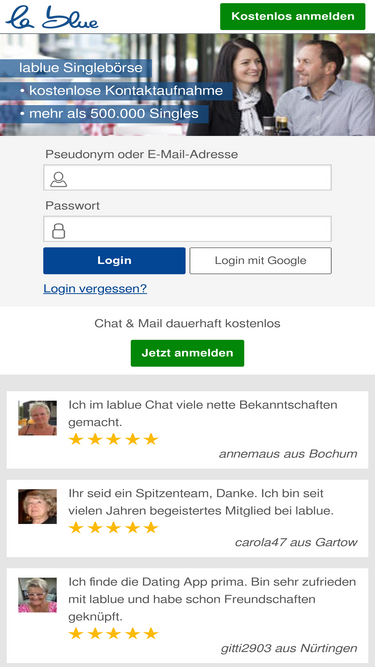375x667 pixels.
Task: Click the blue Login button
Action: point(114,260)
